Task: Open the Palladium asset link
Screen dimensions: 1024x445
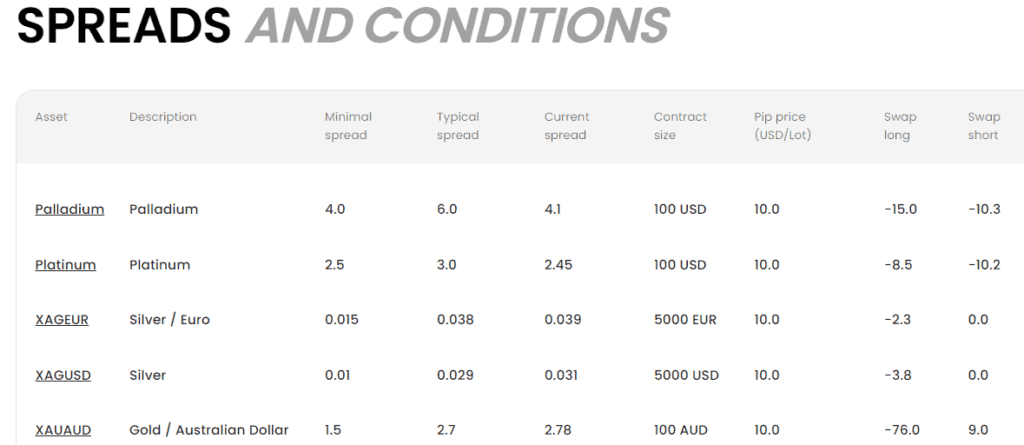Action: point(69,209)
